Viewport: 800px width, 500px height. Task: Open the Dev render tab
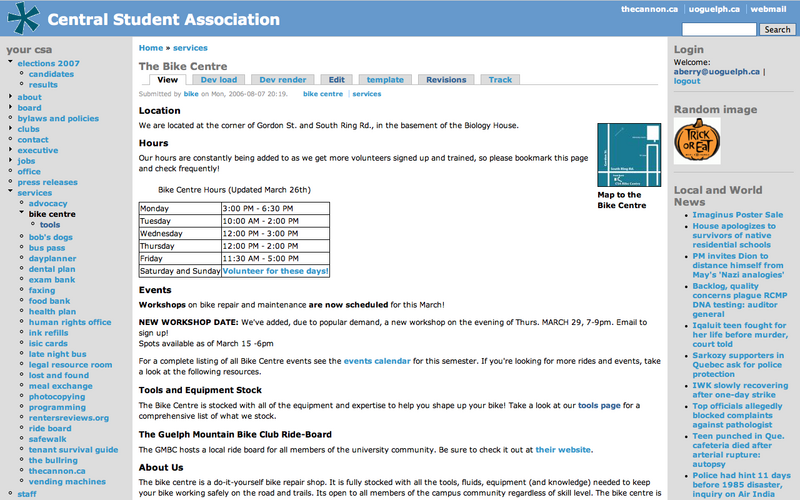click(283, 80)
